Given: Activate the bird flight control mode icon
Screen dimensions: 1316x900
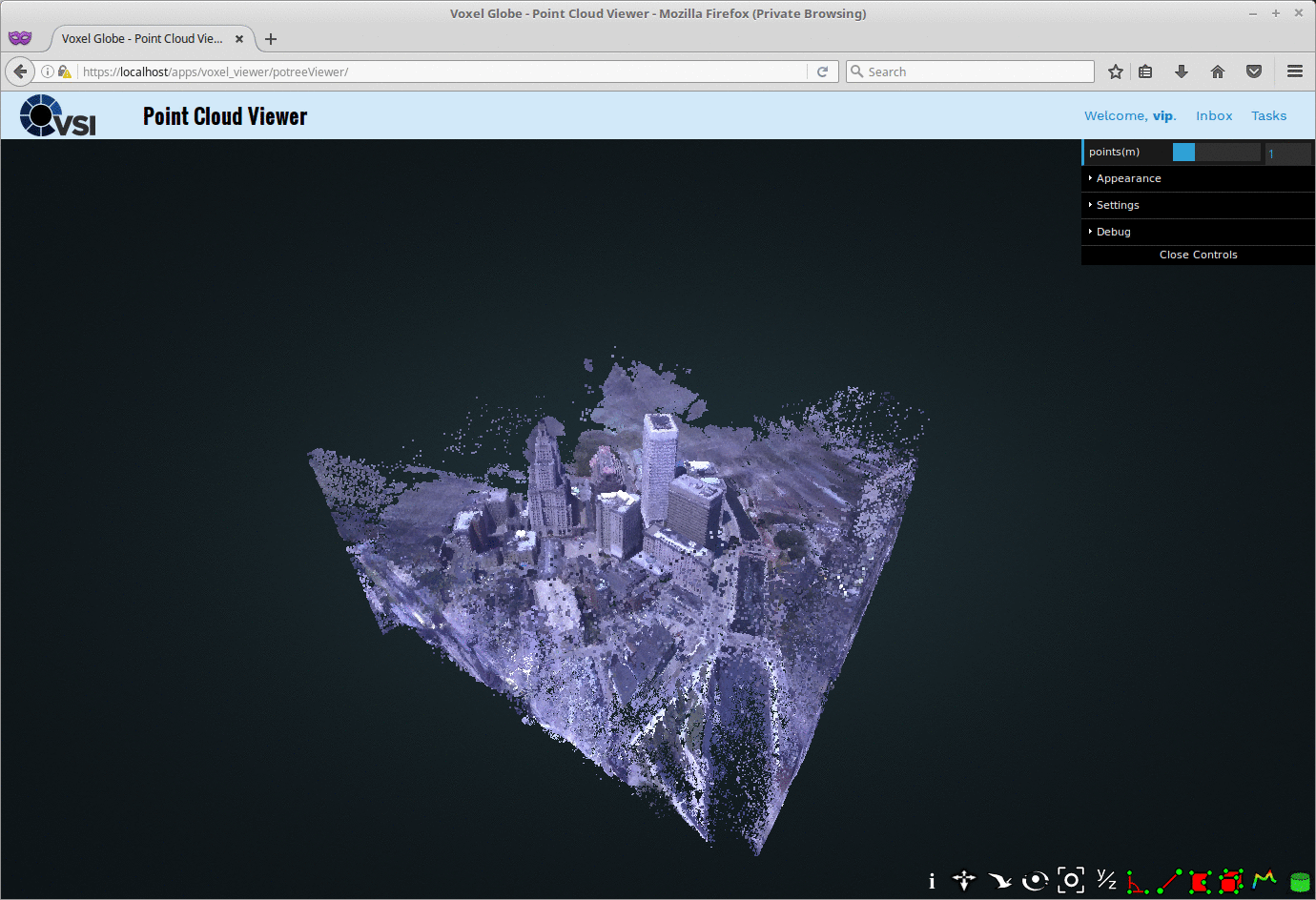Looking at the screenshot, I should (x=999, y=881).
